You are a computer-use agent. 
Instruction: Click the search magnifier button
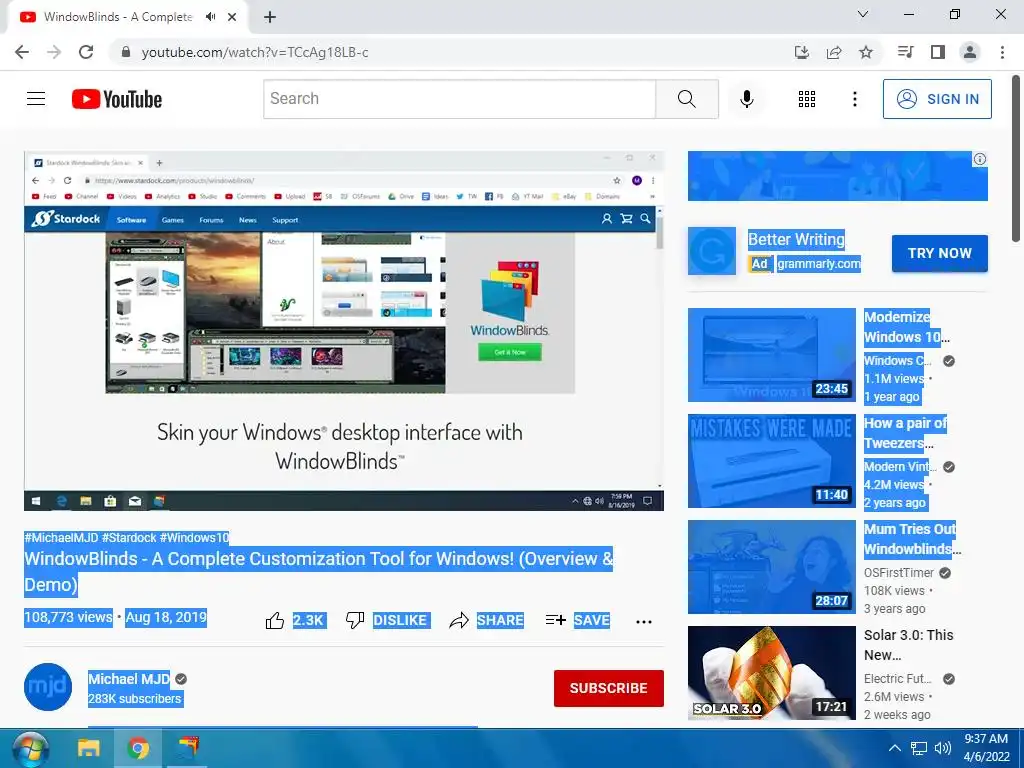pos(686,99)
